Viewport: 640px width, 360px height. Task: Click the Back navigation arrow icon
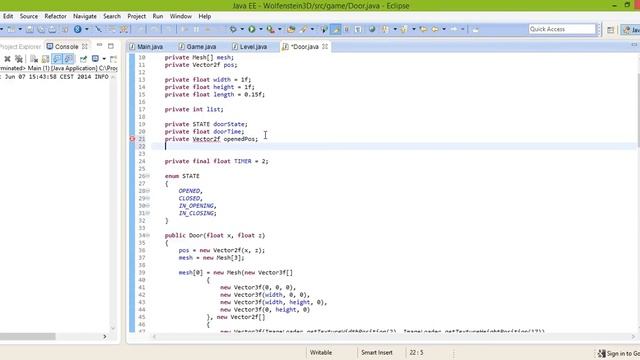point(435,29)
